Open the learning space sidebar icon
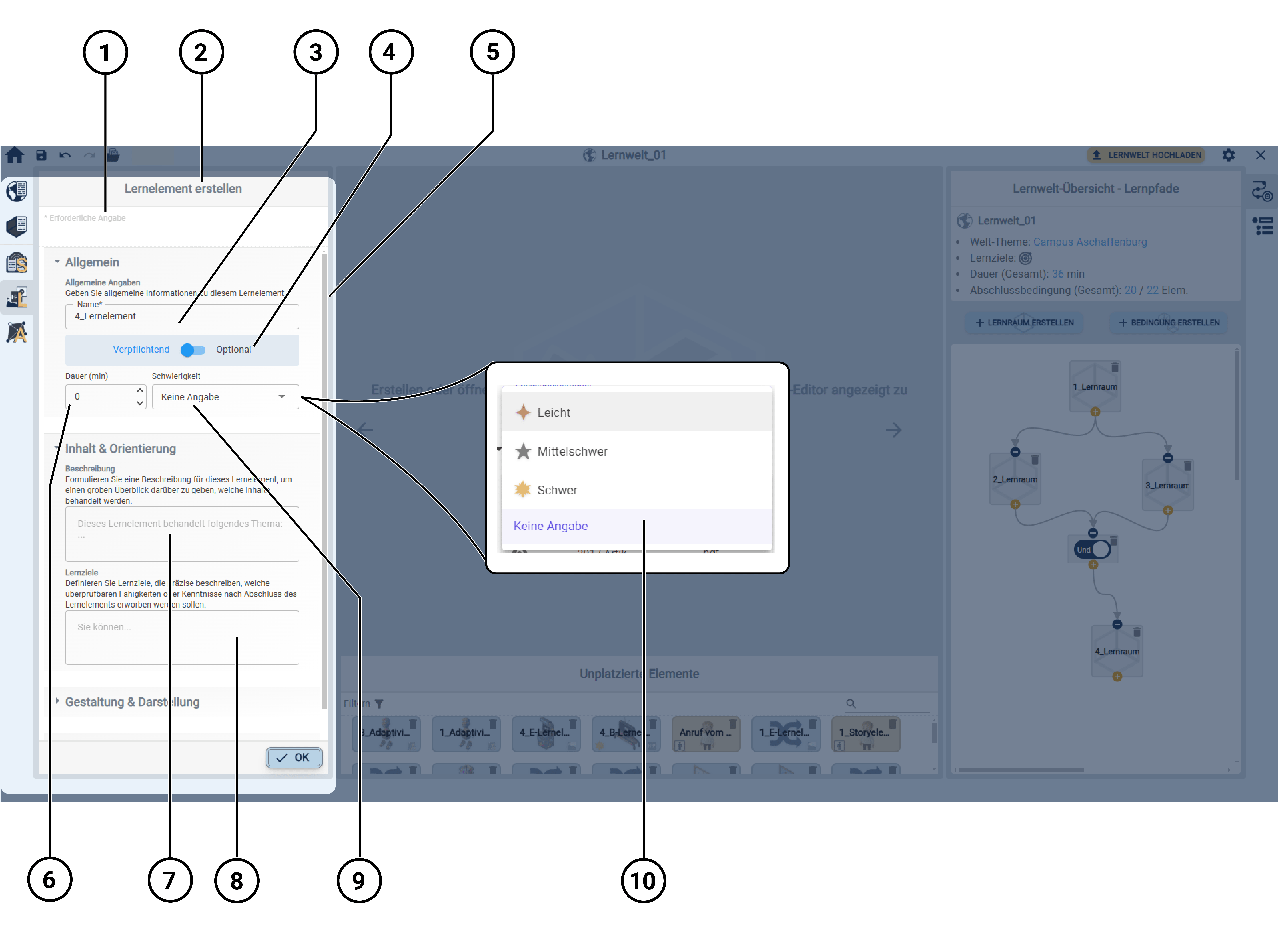This screenshot has width=1278, height=952. [17, 227]
